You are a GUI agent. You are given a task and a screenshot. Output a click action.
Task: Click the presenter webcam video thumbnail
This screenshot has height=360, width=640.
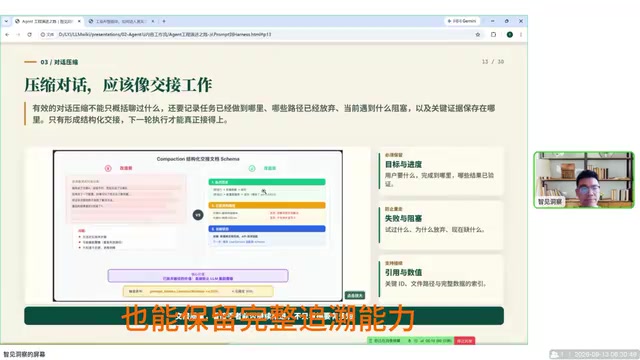pyautogui.click(x=584, y=180)
